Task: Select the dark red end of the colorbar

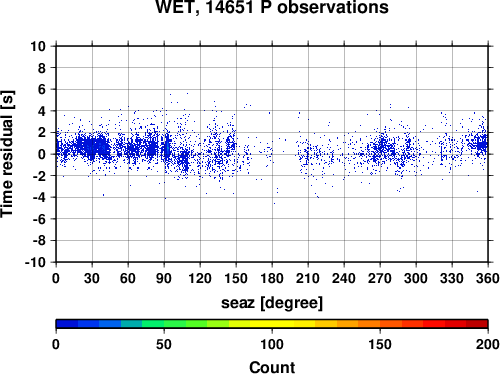Action: click(x=477, y=324)
